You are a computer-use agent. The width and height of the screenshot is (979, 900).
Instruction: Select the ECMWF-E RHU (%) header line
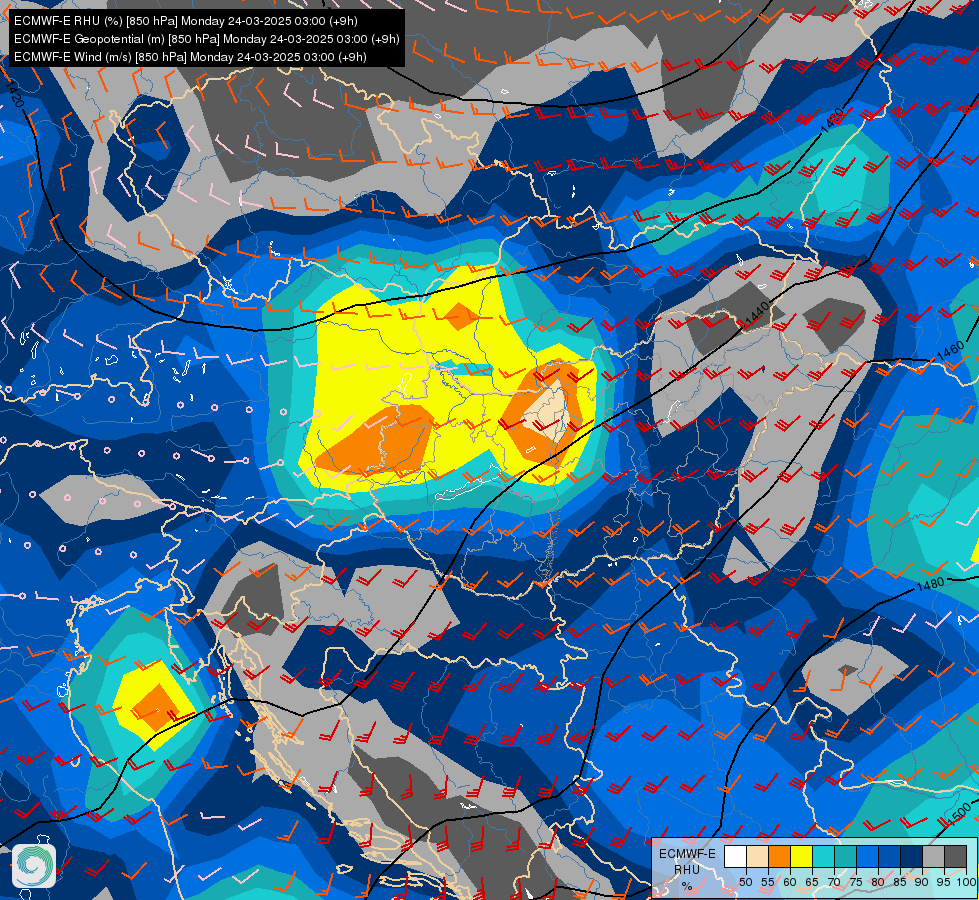tap(185, 21)
